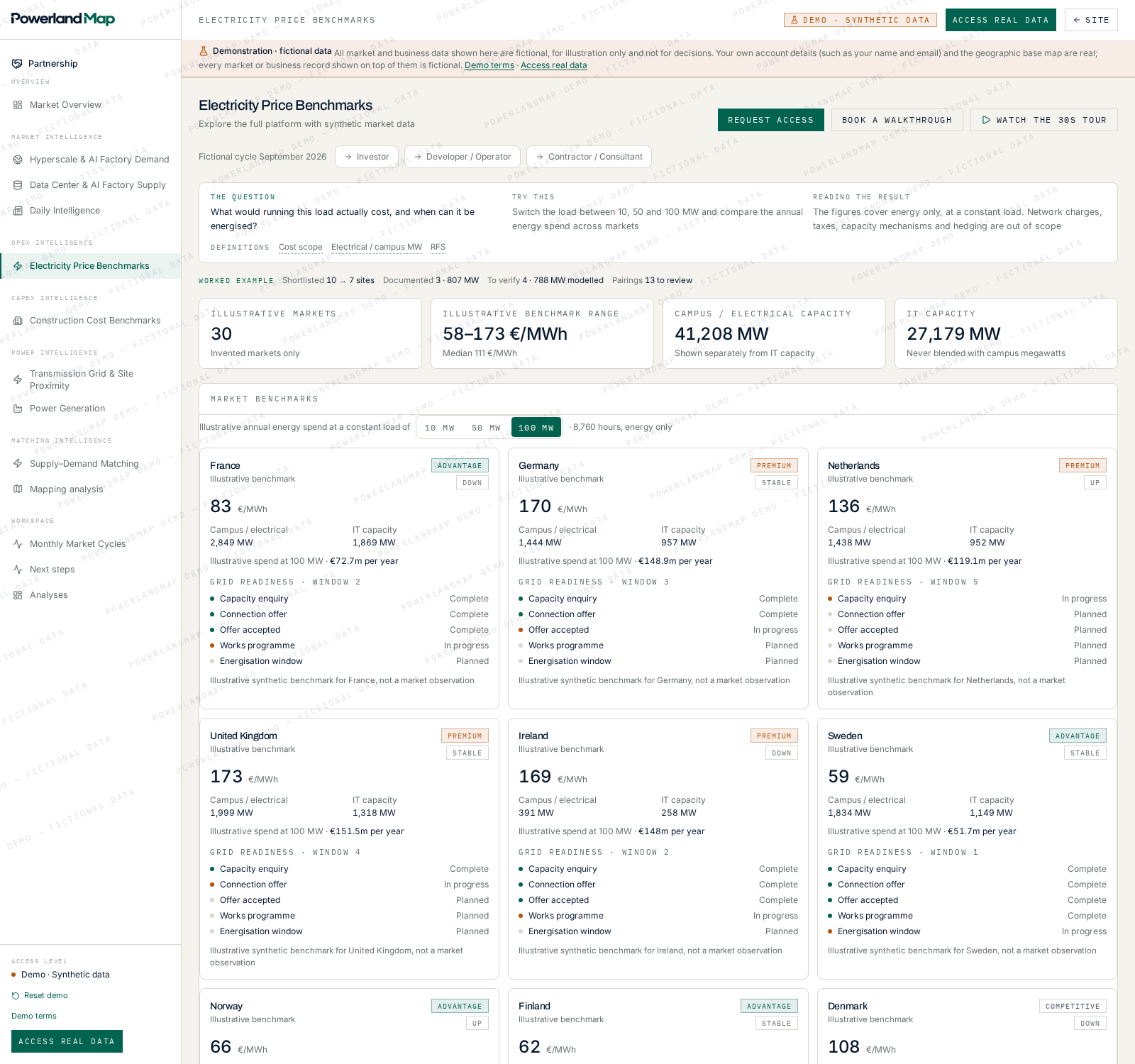This screenshot has height=1064, width=1135.
Task: Click Demo terms link in sidebar footer
Action: tap(34, 1016)
